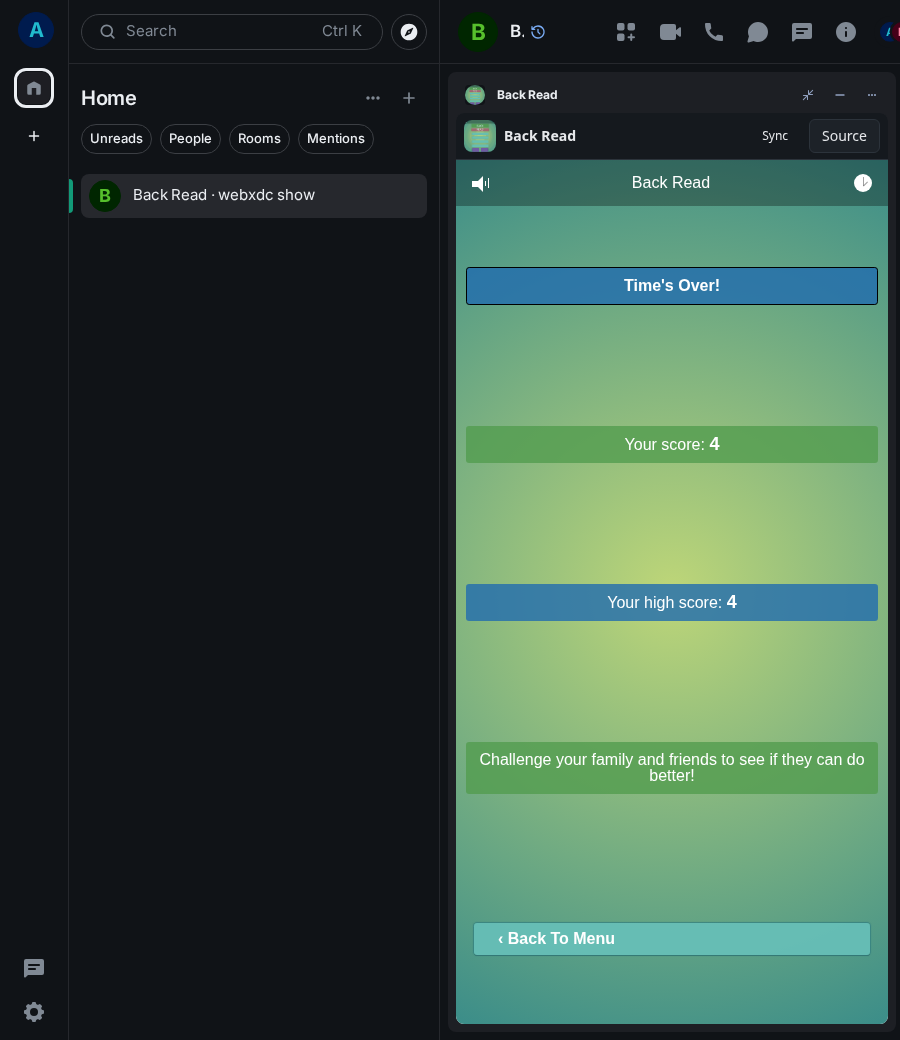Open Home more options menu
900x1040 pixels.
click(x=373, y=98)
